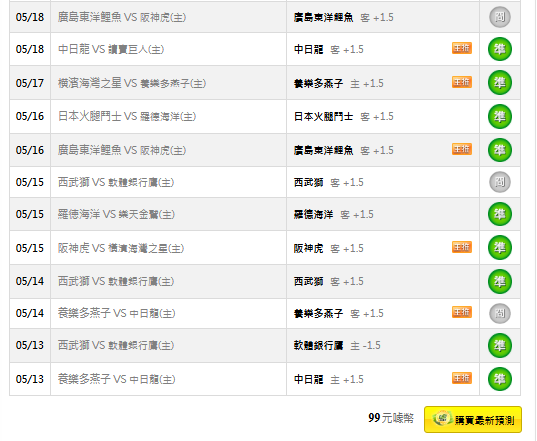
Task: Select 05/18 matchup 廣島東洋鯉魚 VS 阪神虎(主)
Action: point(122,17)
